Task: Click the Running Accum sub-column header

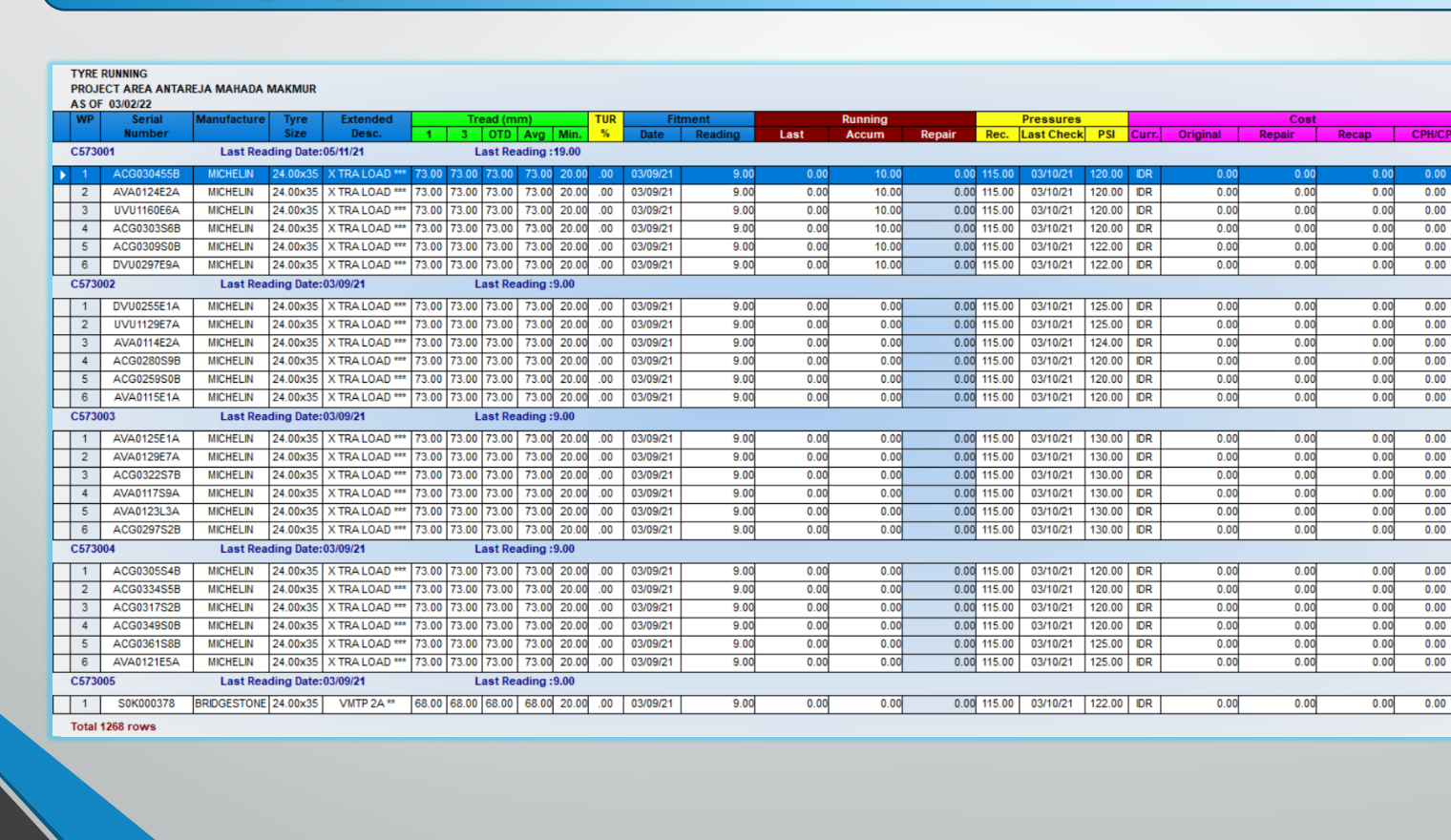Action: click(865, 135)
